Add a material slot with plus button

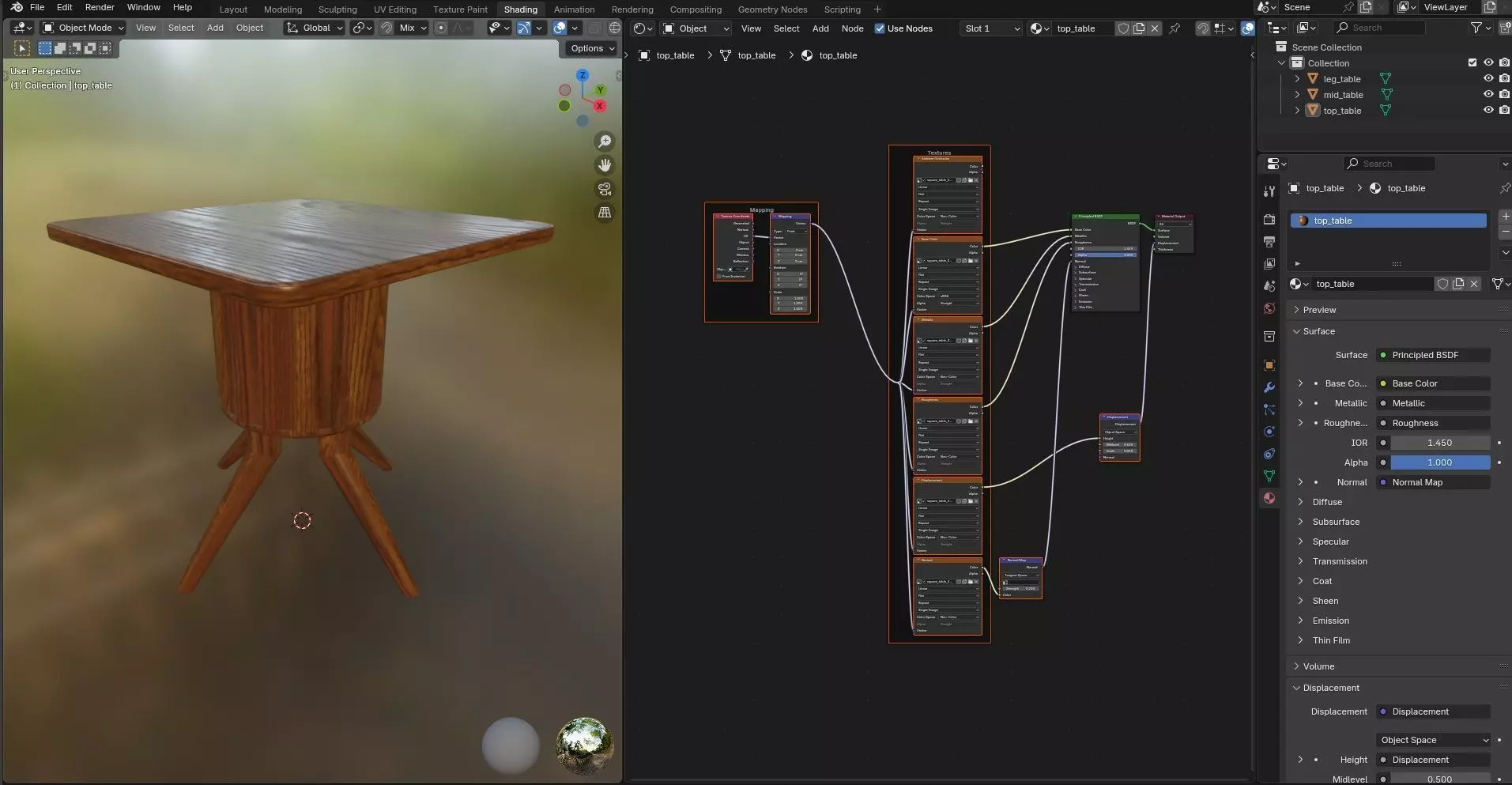coord(1505,216)
